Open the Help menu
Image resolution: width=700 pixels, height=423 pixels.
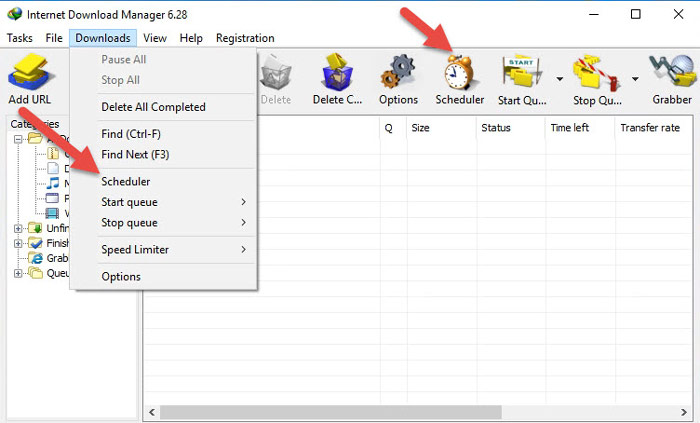point(191,38)
